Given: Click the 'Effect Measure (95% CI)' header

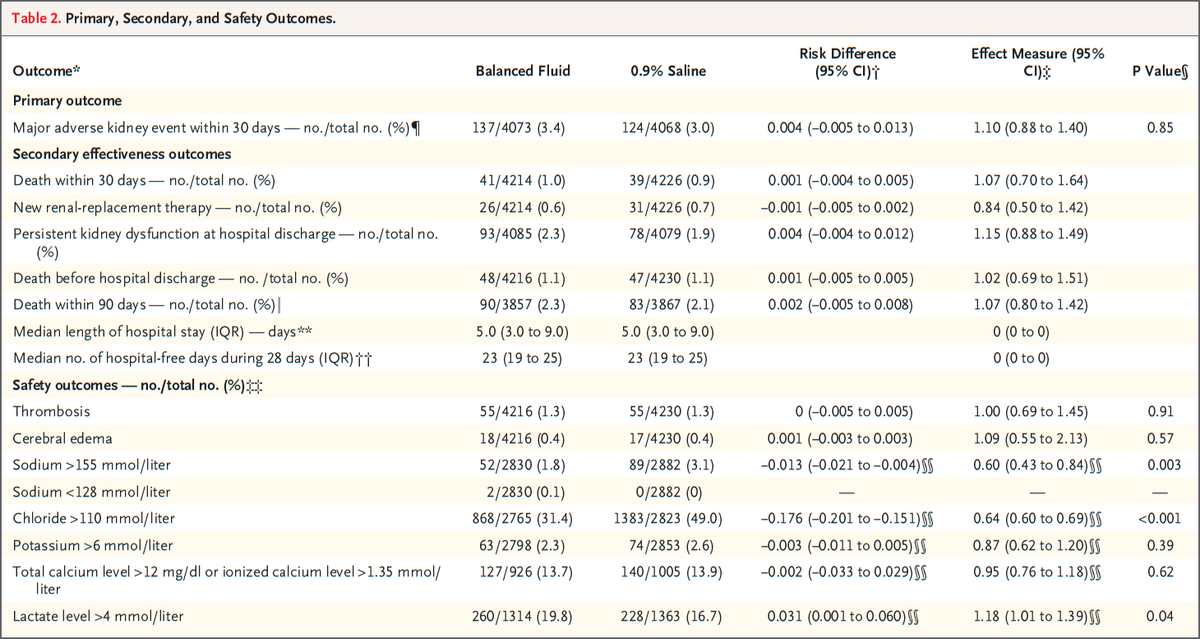Looking at the screenshot, I should coord(1037,62).
